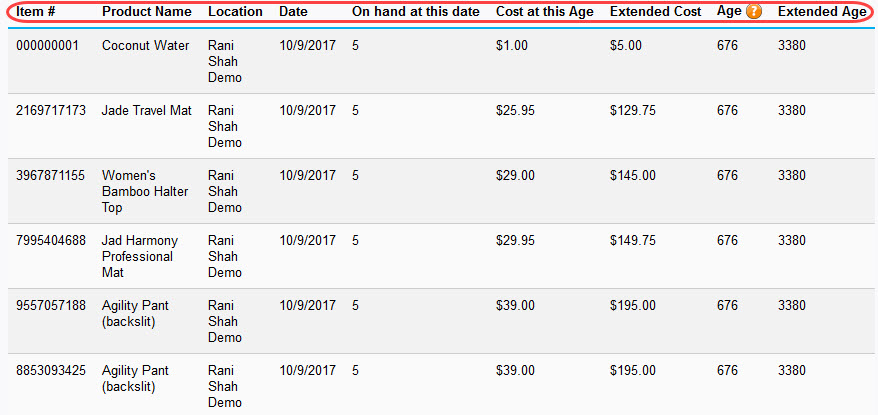Select the Coconut Water product row
This screenshot has width=878, height=415.
(145, 46)
